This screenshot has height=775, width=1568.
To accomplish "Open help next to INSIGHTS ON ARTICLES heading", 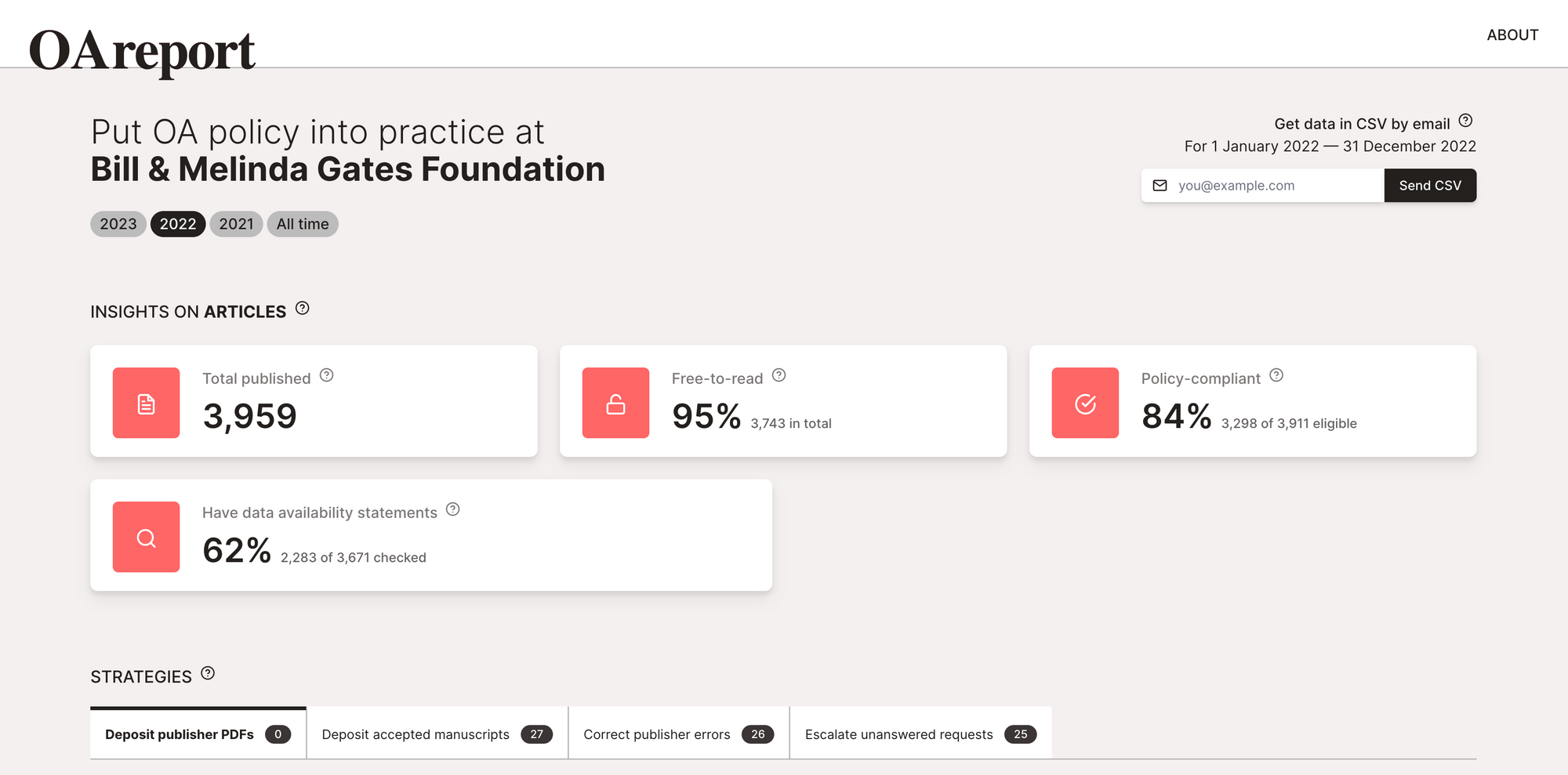I will (x=302, y=309).
